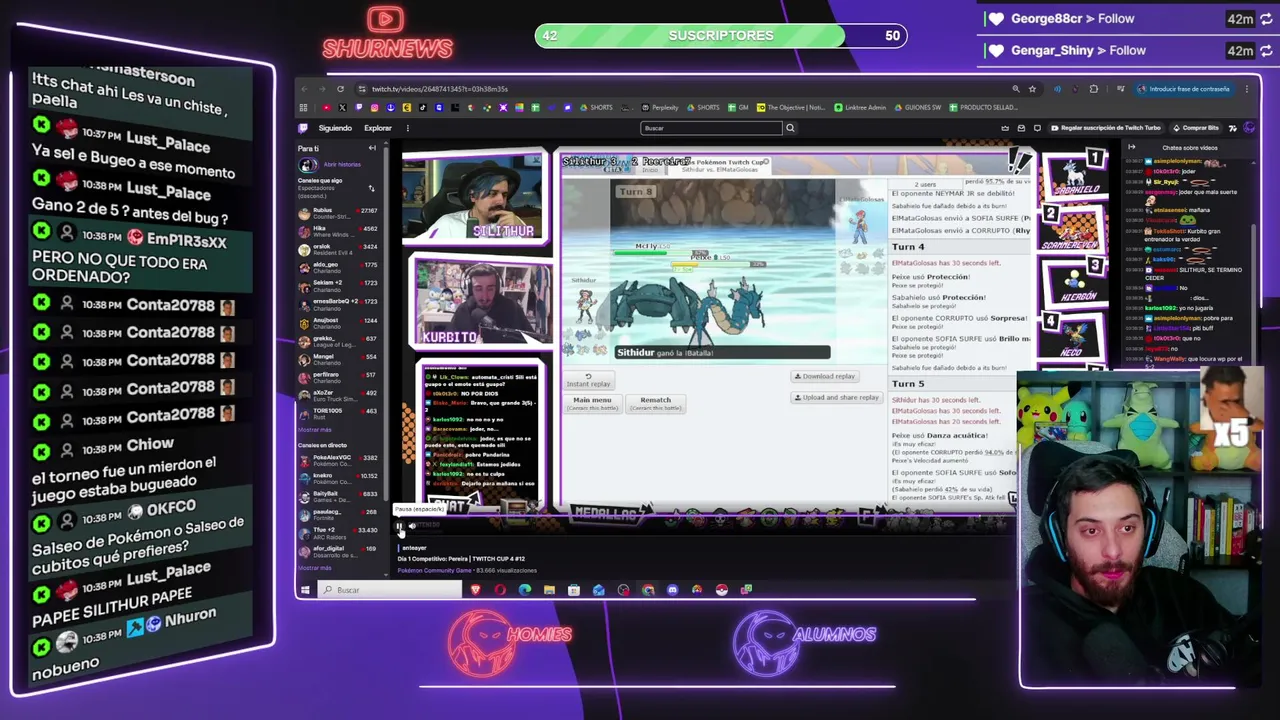Open Abrir historias in the sidebar
Viewport: 1280px width, 720px height.
[x=342, y=164]
